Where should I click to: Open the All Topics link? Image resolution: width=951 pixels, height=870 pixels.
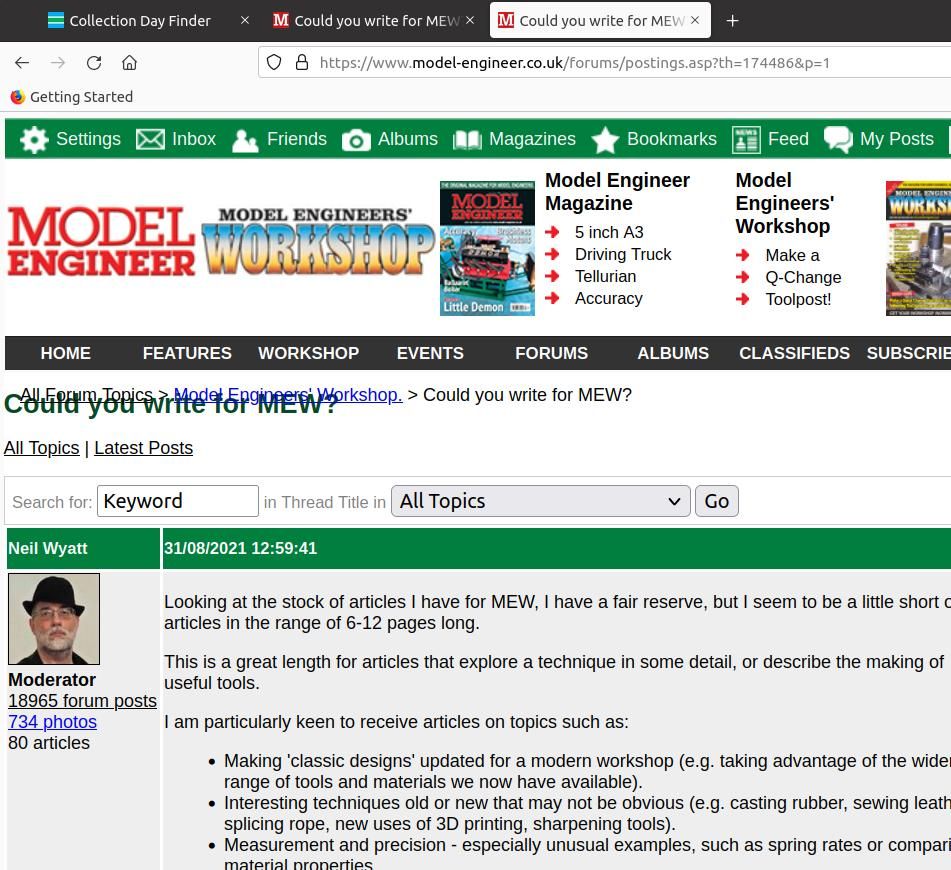coord(41,448)
